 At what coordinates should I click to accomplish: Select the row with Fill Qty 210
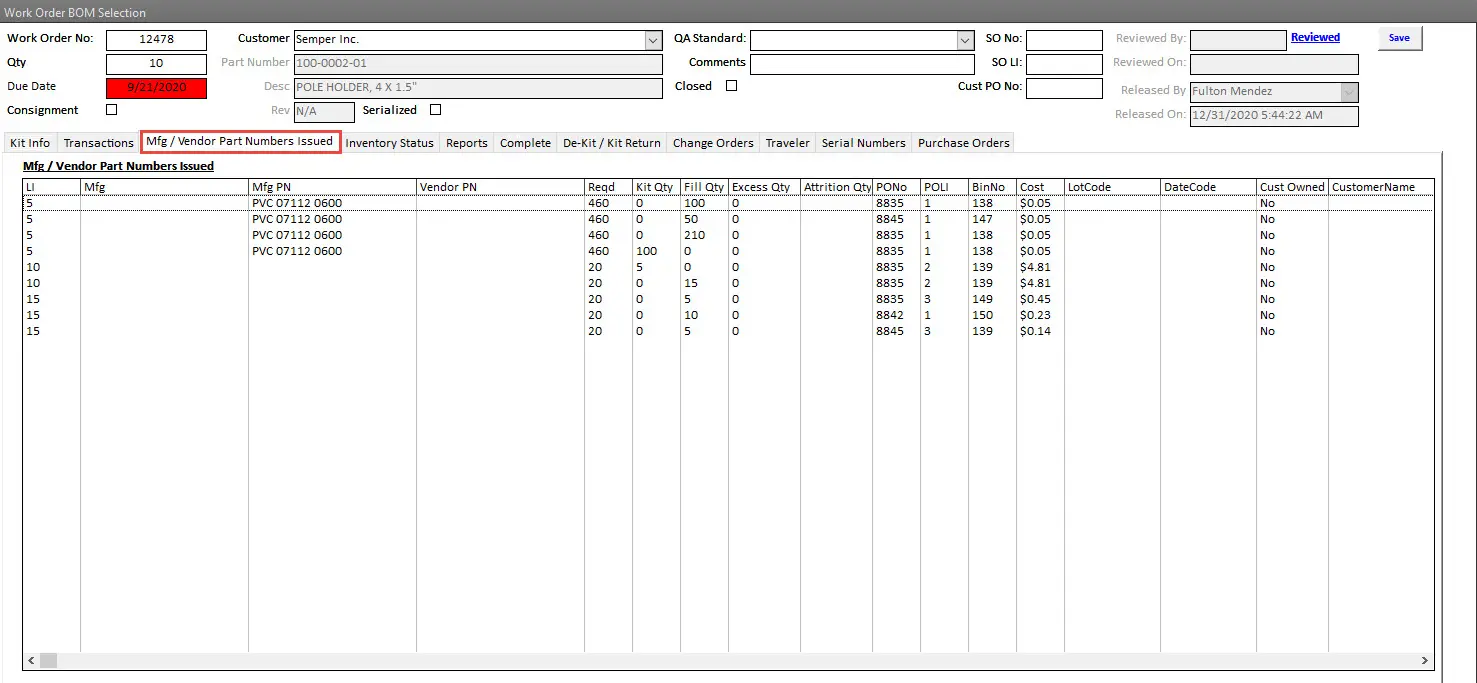tap(400, 235)
